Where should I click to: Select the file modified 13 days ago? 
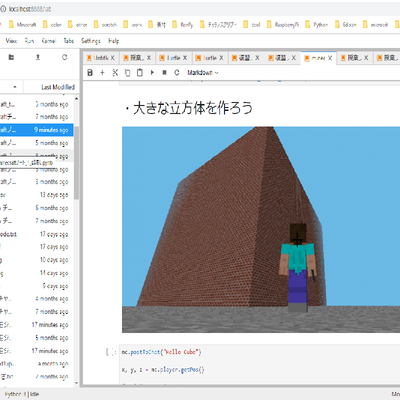tap(37, 195)
